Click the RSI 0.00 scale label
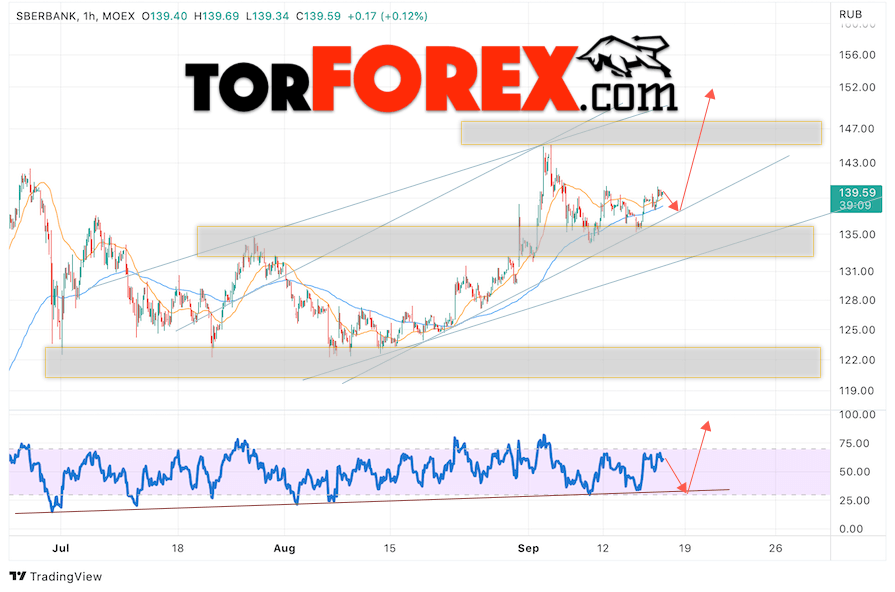 tap(851, 529)
